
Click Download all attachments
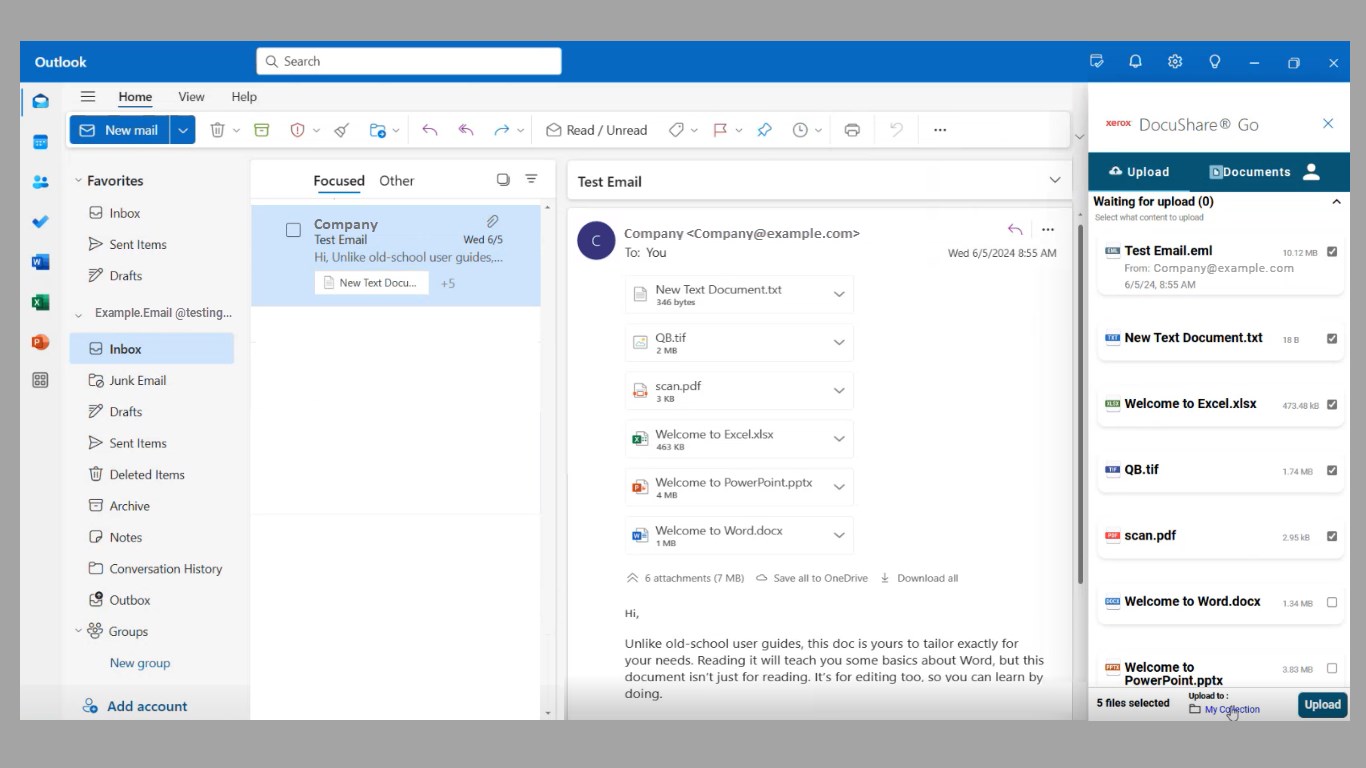click(x=919, y=578)
